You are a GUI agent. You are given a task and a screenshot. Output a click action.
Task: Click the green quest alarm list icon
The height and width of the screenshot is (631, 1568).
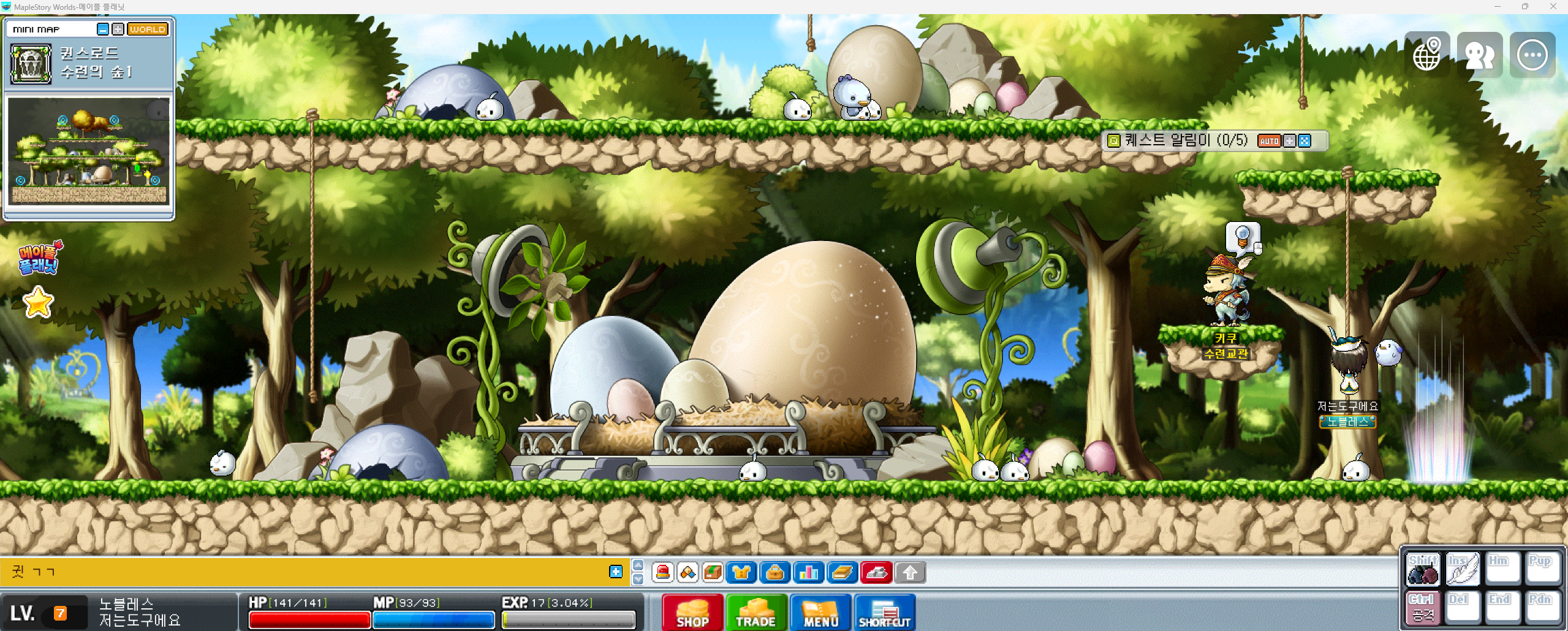click(x=1114, y=141)
